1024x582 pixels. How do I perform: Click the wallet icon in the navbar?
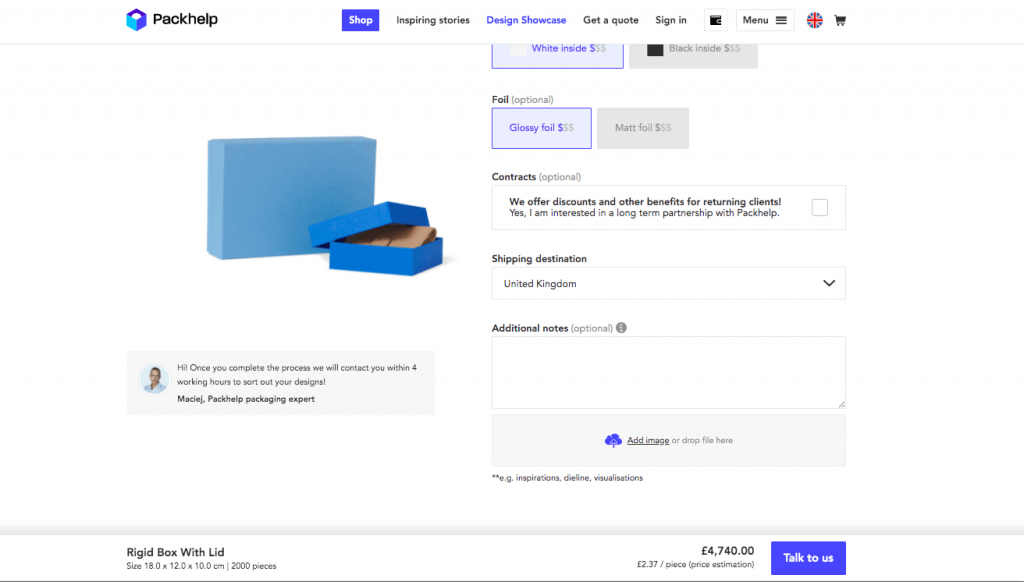(x=715, y=19)
